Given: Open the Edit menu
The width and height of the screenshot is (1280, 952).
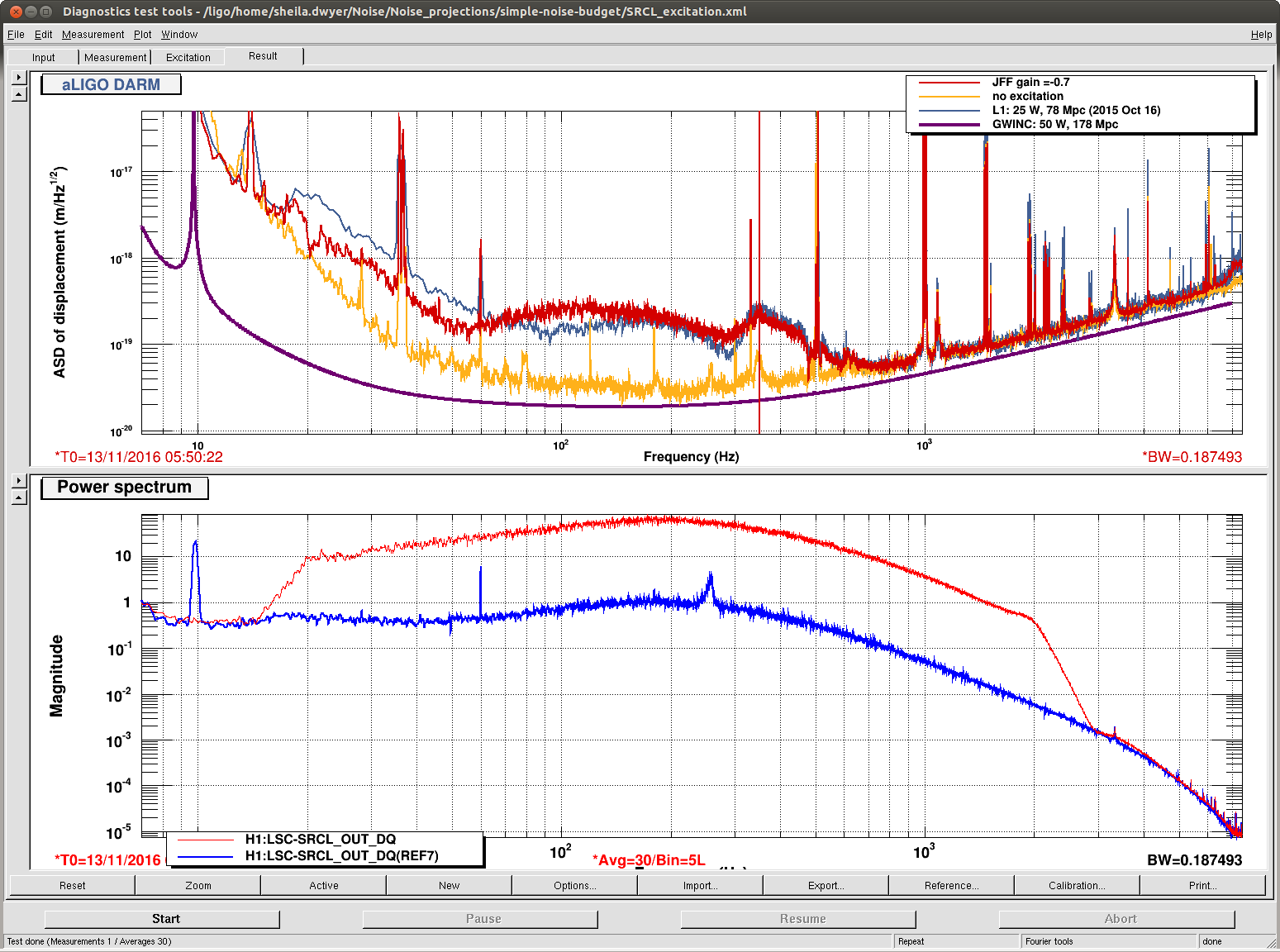Looking at the screenshot, I should [x=43, y=34].
